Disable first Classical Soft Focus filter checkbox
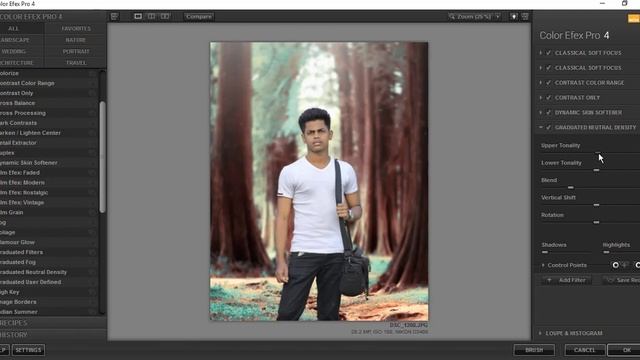This screenshot has height=360, width=640. coord(549,53)
